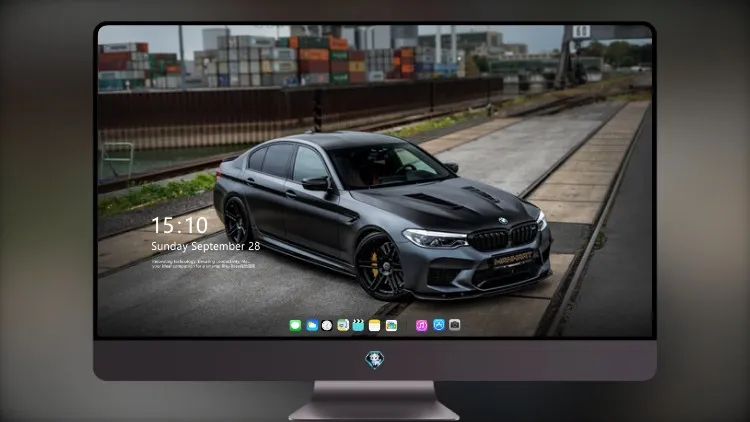Open the gray Camera dock icon
The width and height of the screenshot is (750, 422).
pyautogui.click(x=454, y=325)
